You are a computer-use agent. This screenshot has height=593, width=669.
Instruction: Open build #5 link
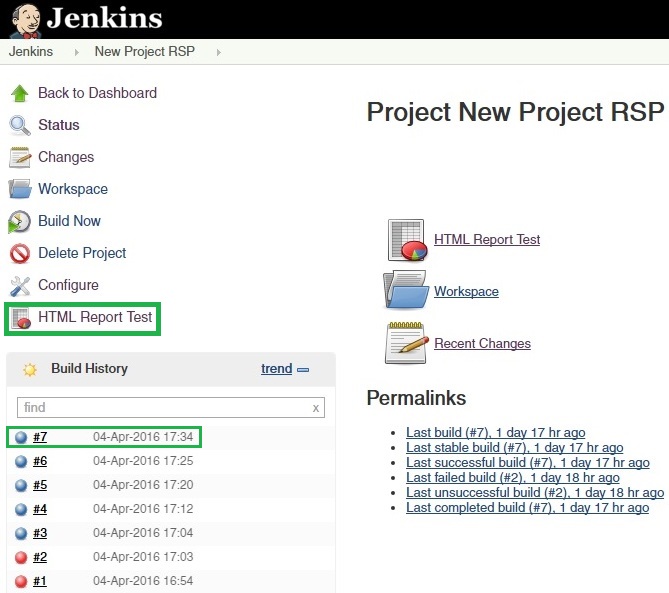[40, 485]
